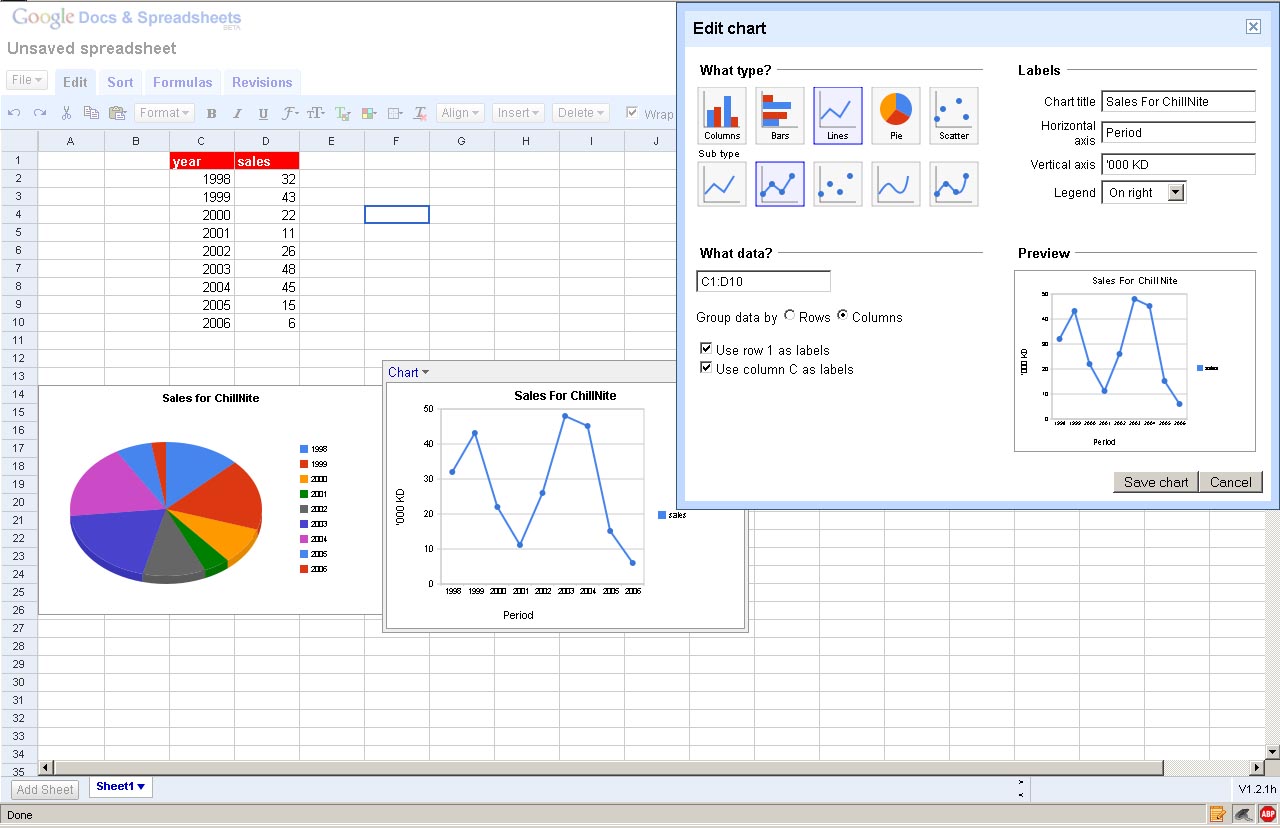The width and height of the screenshot is (1280, 828).
Task: Edit the data range input field
Action: [762, 281]
